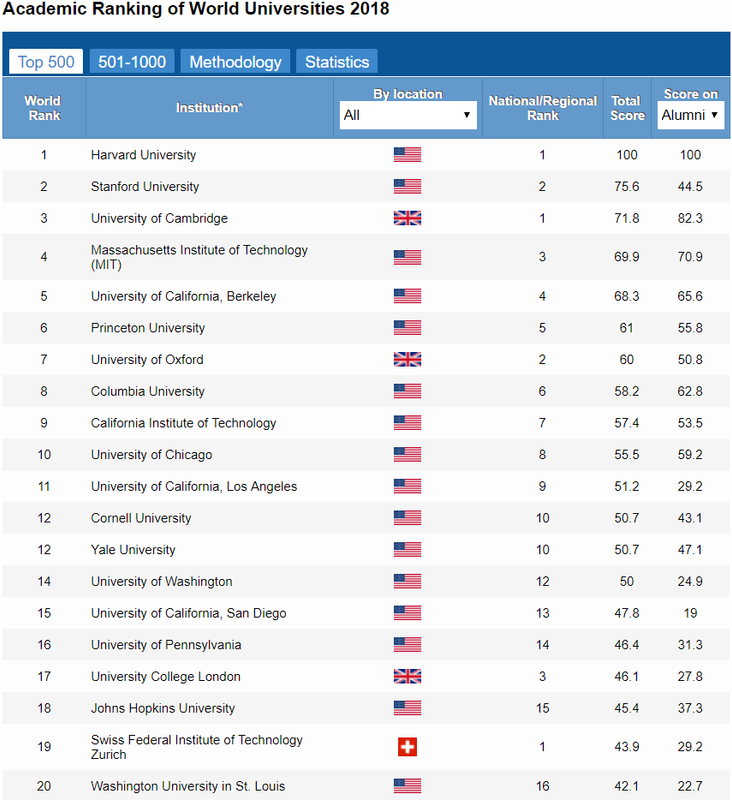This screenshot has height=800, width=732.
Task: Click the Institution column header
Action: click(210, 108)
